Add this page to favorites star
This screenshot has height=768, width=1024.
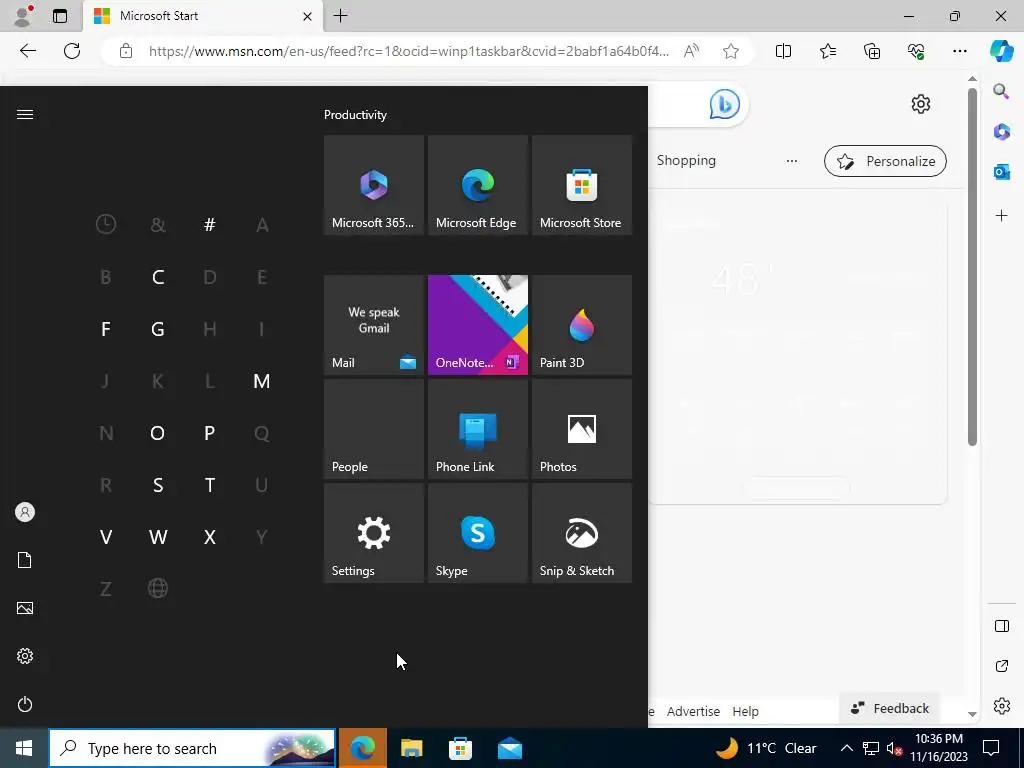[731, 51]
